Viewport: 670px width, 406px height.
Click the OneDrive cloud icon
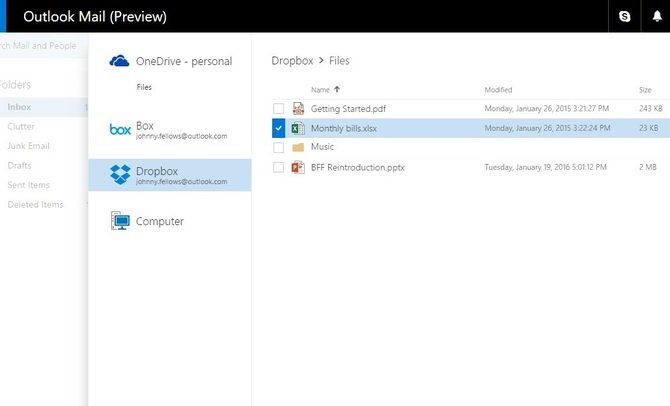[x=120, y=61]
